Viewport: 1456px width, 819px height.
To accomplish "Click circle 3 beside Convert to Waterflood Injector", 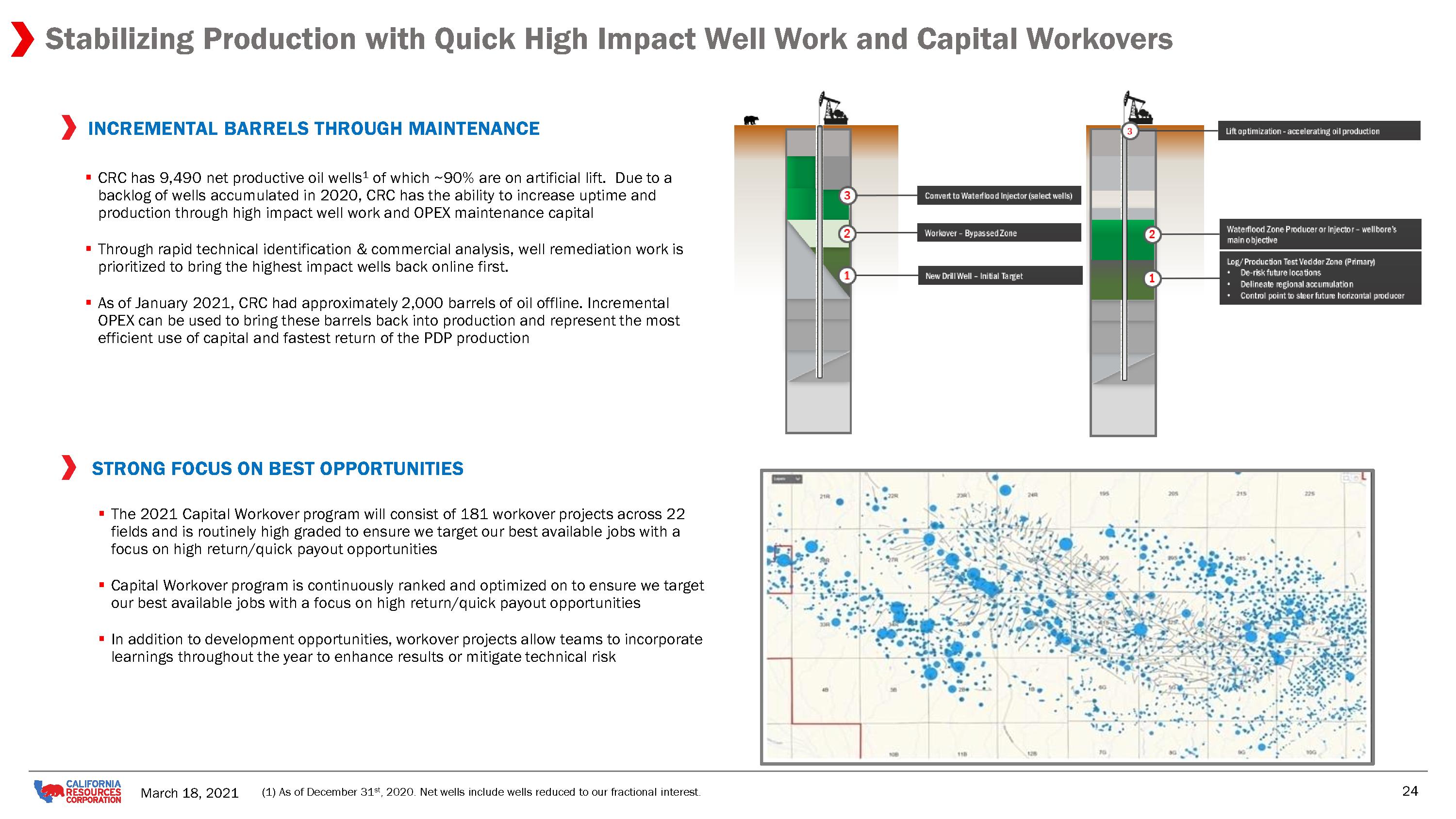I will (x=847, y=196).
